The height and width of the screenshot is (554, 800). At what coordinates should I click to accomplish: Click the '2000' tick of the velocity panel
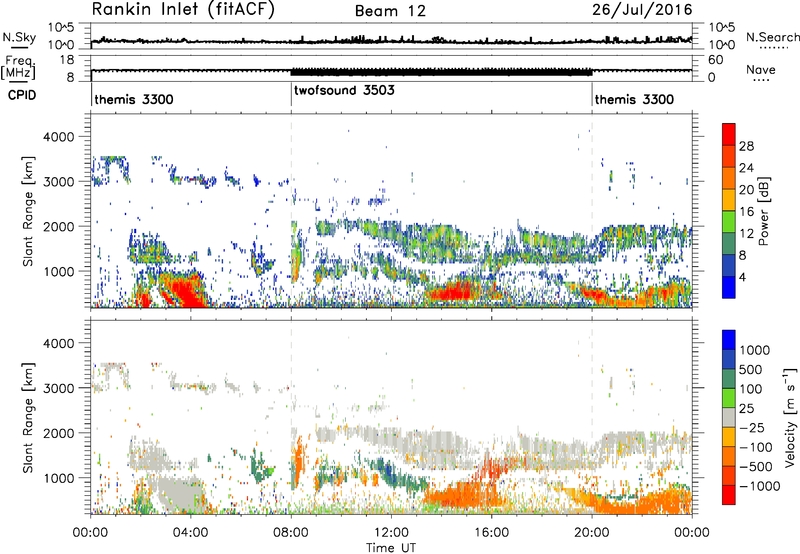[x=59, y=433]
